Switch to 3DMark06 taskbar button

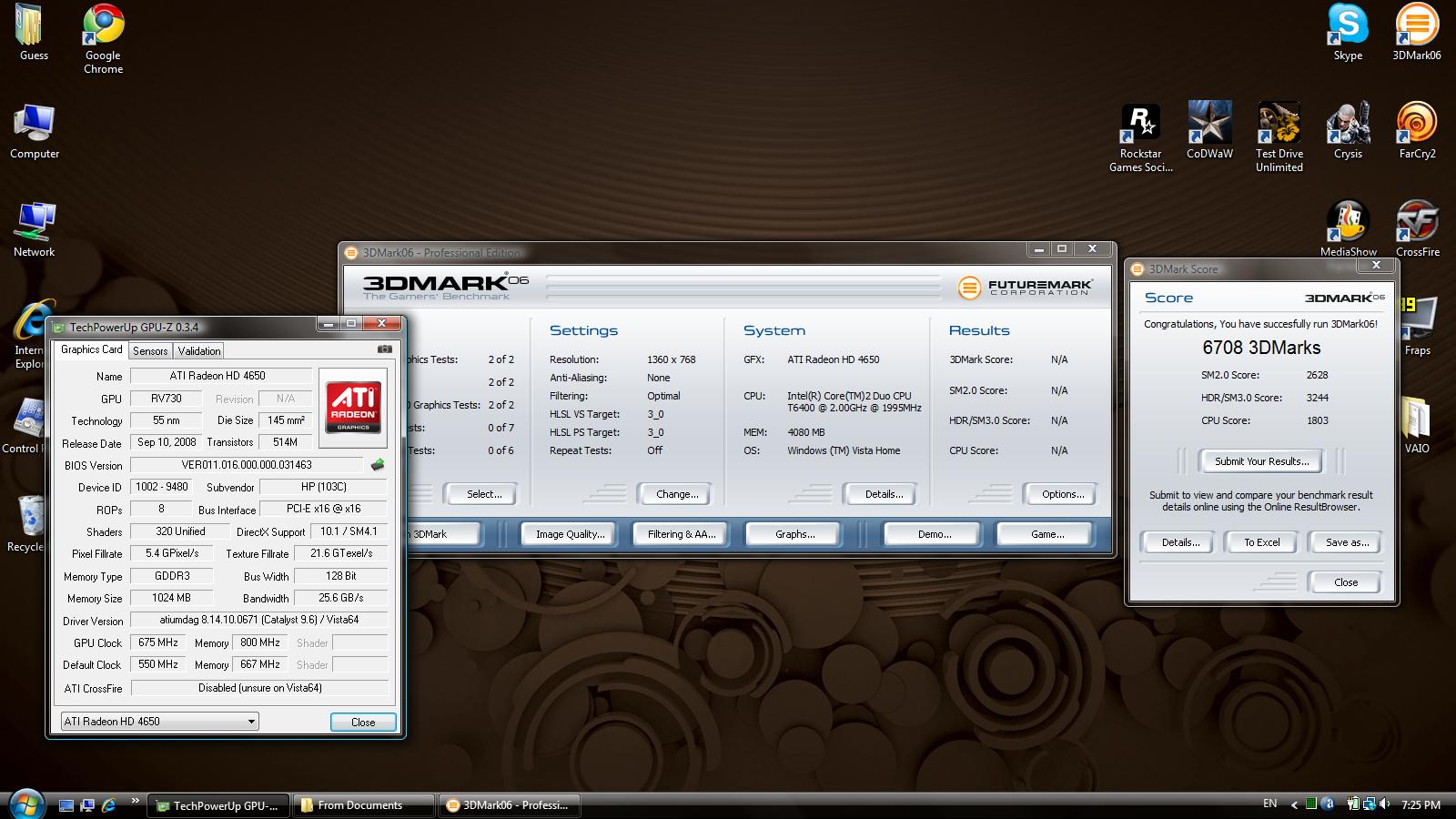[510, 805]
